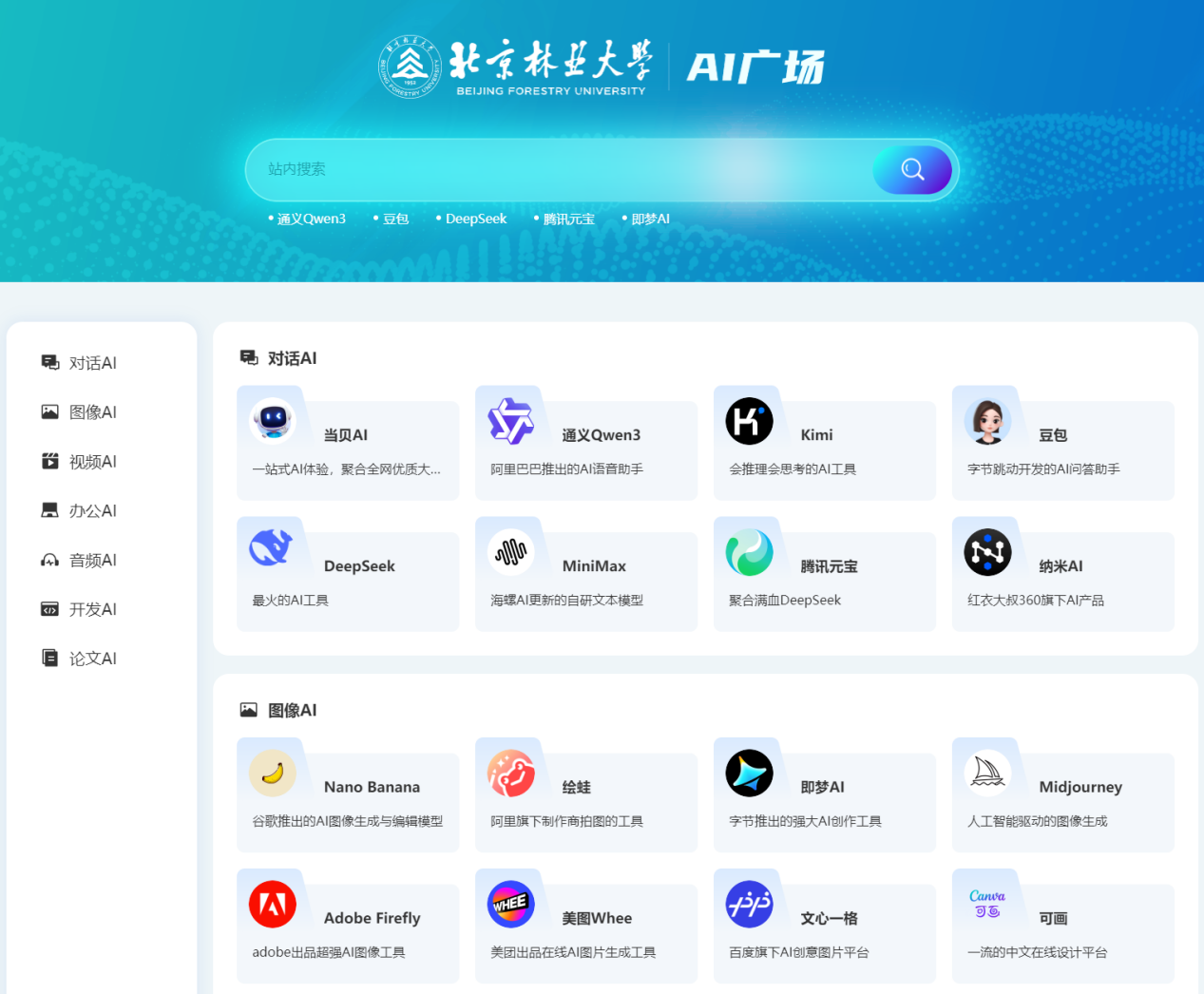Click the MiniMax card title
Viewport: 1204px width, 994px height.
click(x=595, y=566)
